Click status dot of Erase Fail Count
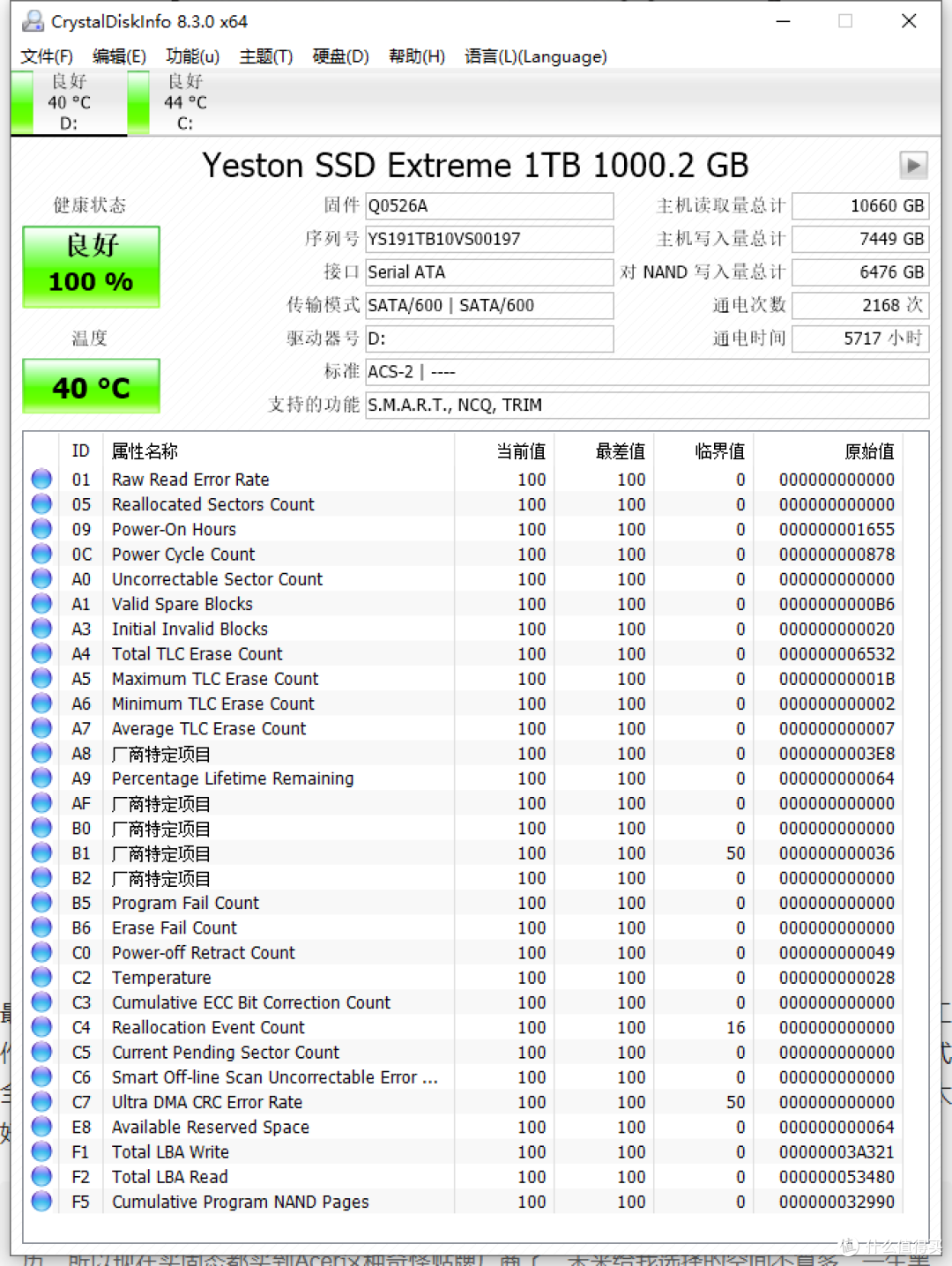 pos(41,927)
